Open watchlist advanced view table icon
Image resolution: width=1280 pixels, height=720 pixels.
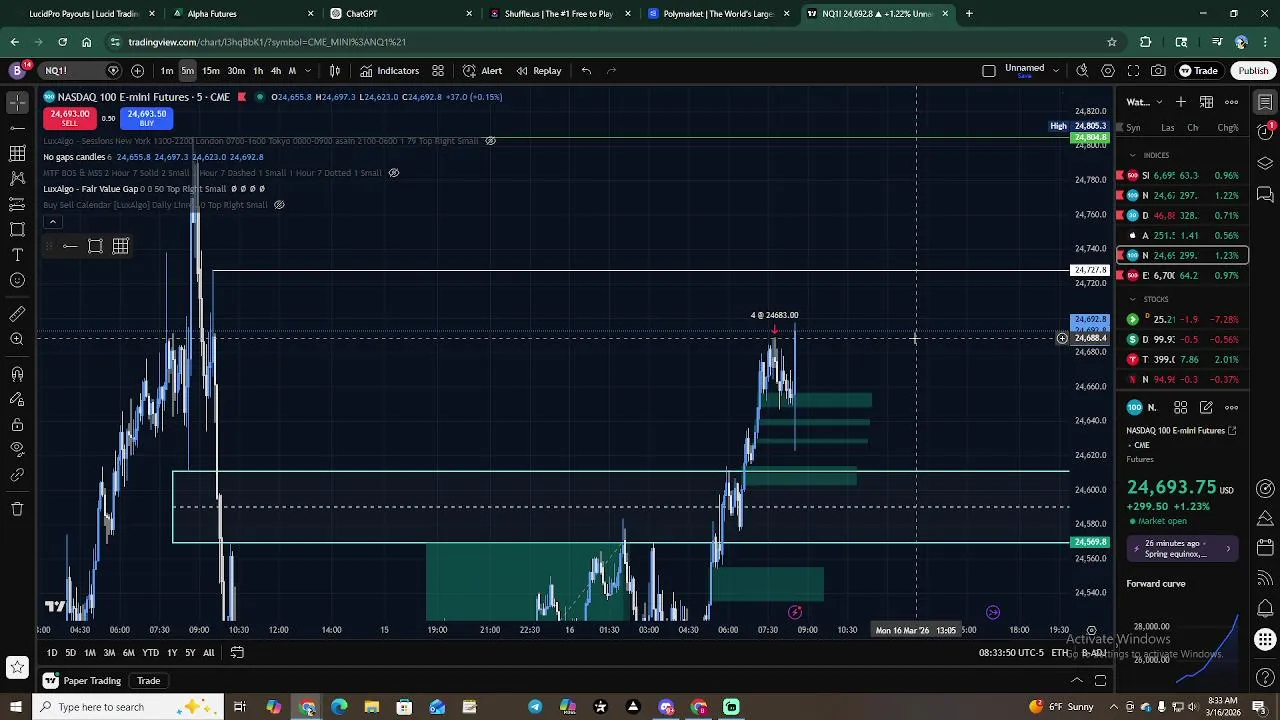(x=1206, y=102)
